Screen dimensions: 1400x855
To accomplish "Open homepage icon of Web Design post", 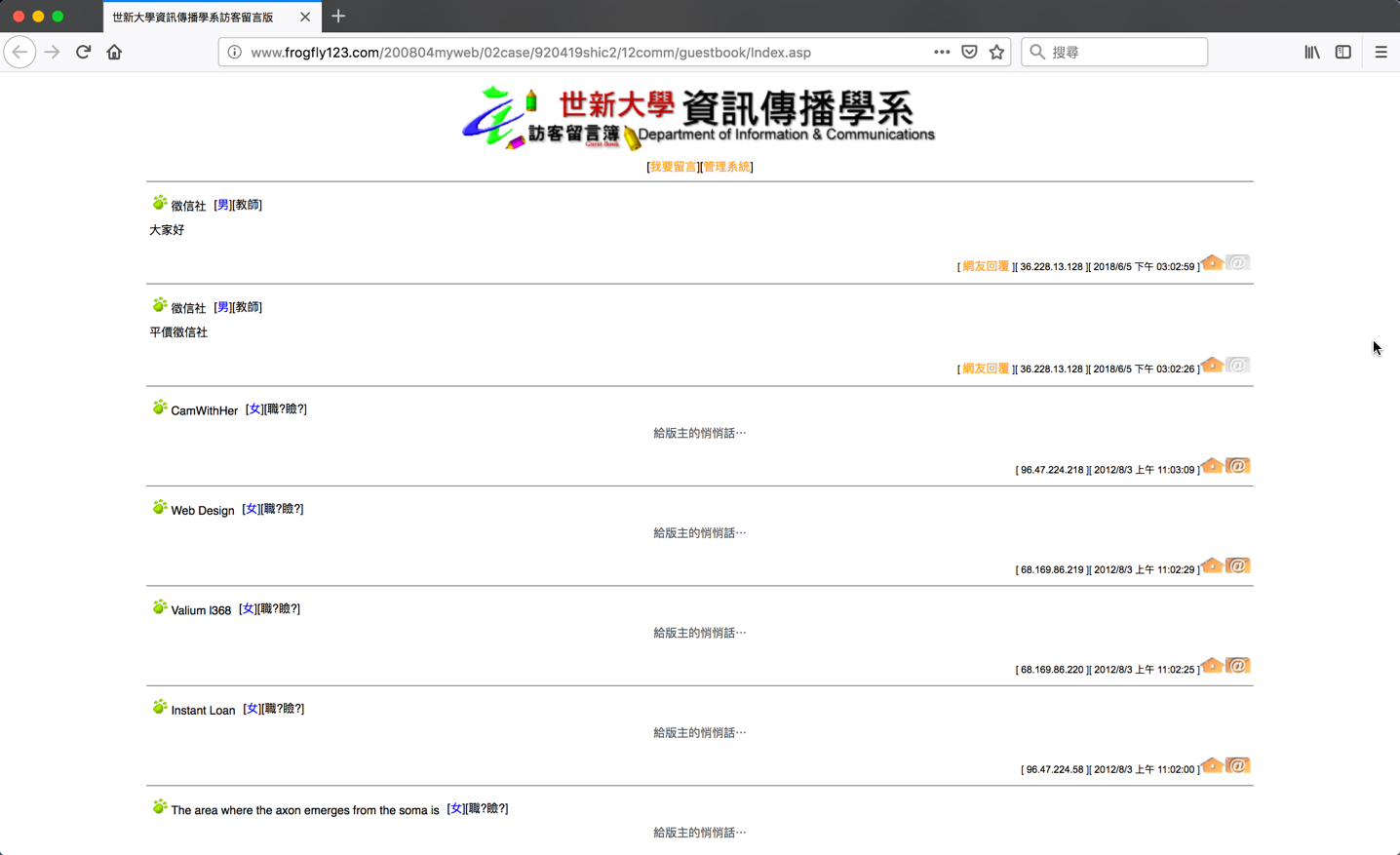I will point(1212,565).
